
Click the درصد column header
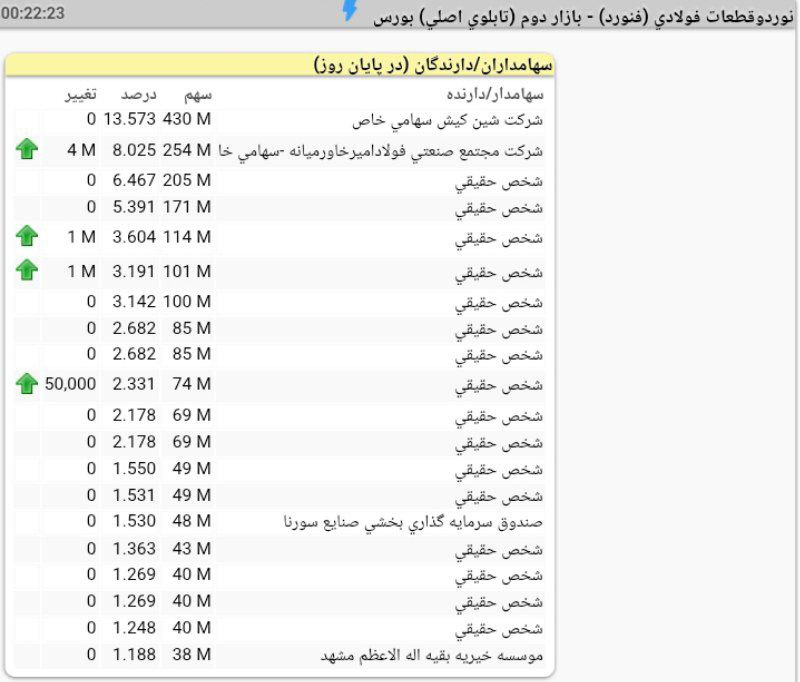[139, 95]
